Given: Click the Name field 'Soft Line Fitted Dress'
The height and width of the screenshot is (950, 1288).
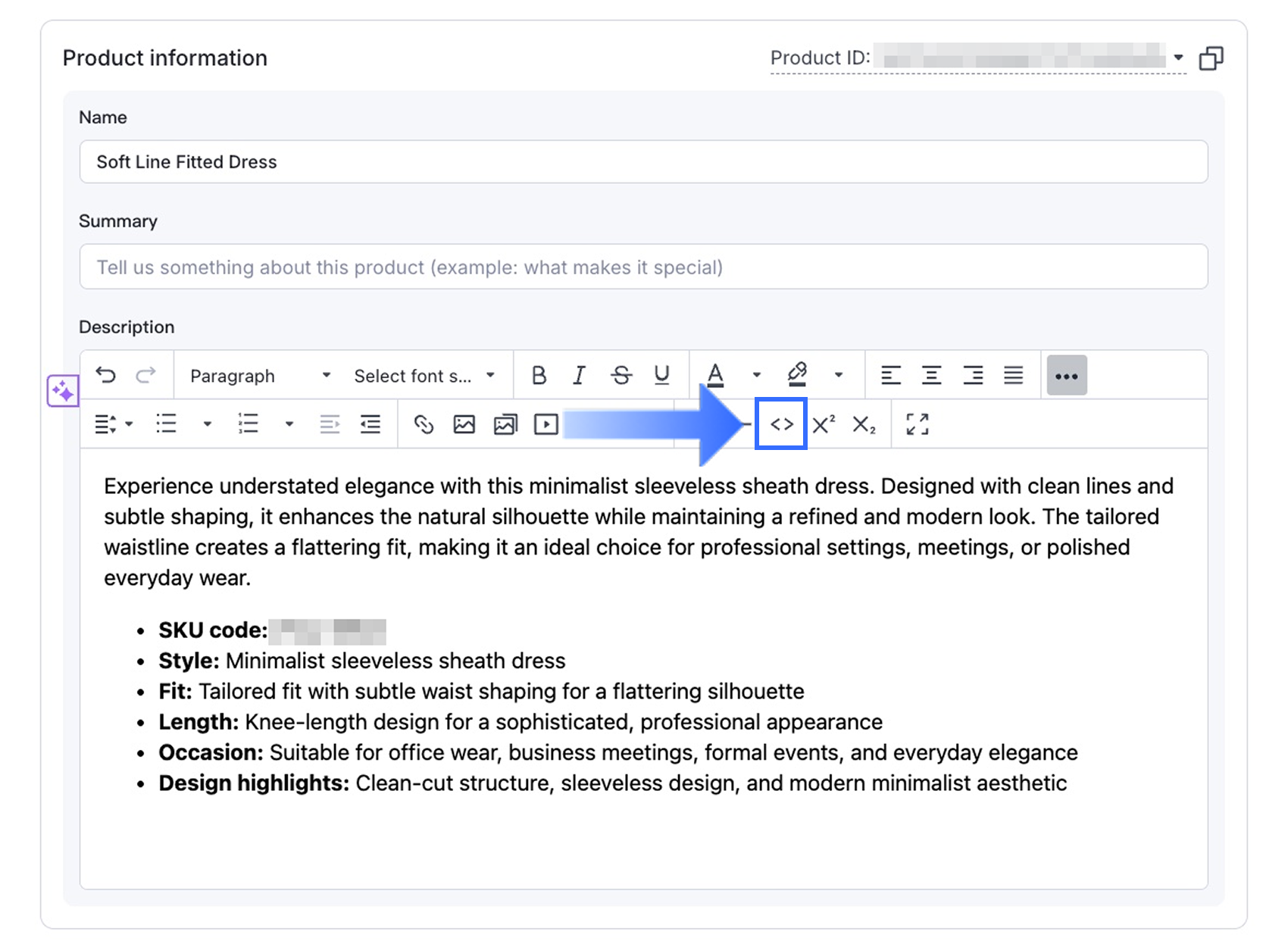Looking at the screenshot, I should (x=643, y=161).
